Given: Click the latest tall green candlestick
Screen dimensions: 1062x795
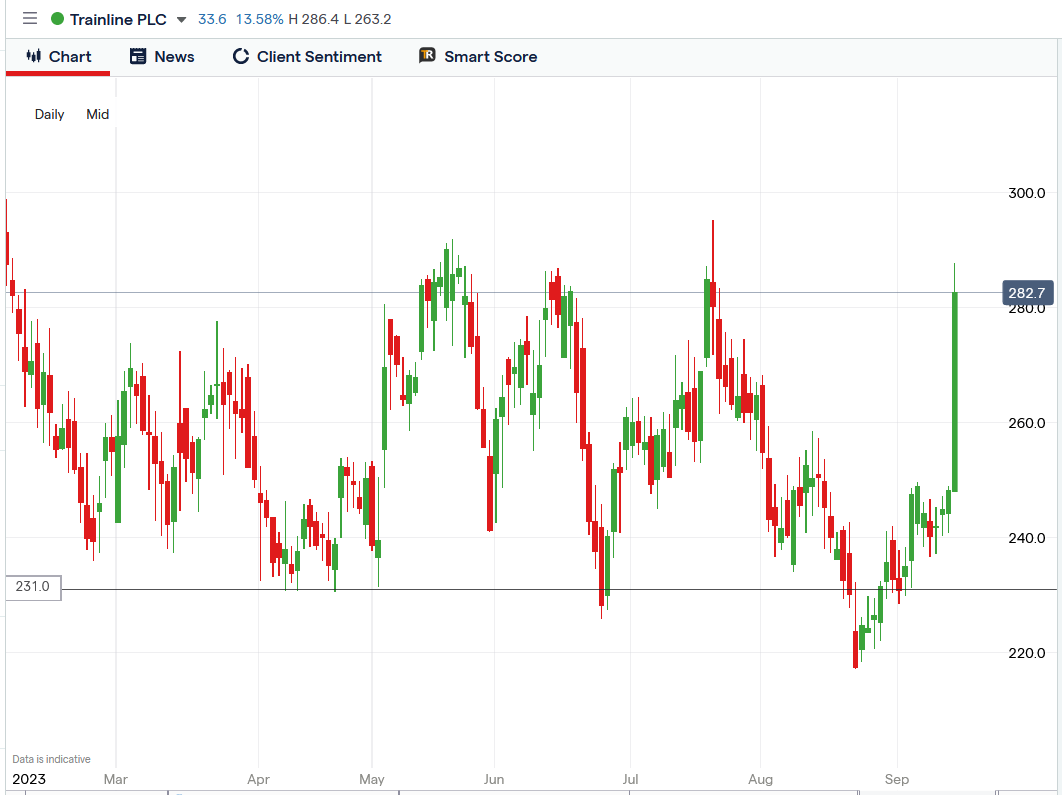Looking at the screenshot, I should [955, 391].
